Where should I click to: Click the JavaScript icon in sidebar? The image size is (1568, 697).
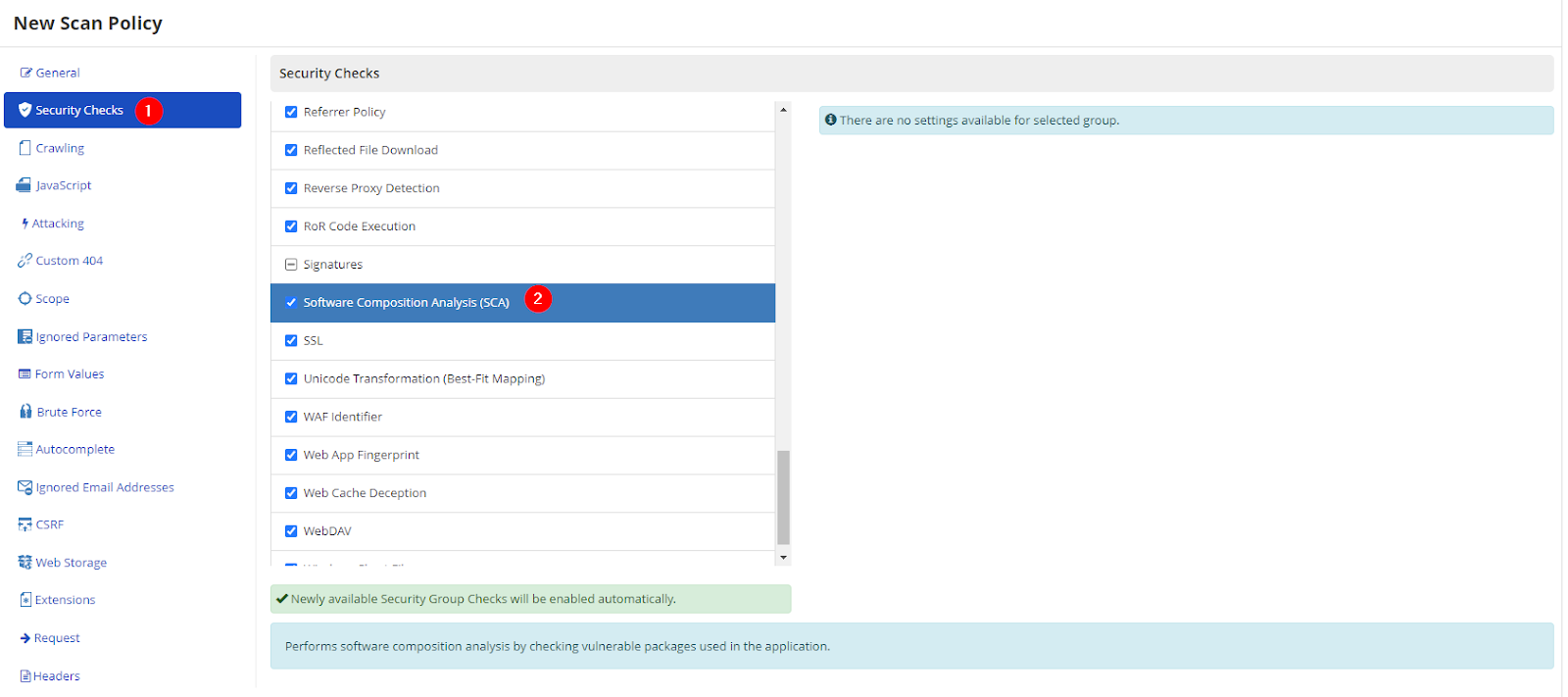coord(24,185)
